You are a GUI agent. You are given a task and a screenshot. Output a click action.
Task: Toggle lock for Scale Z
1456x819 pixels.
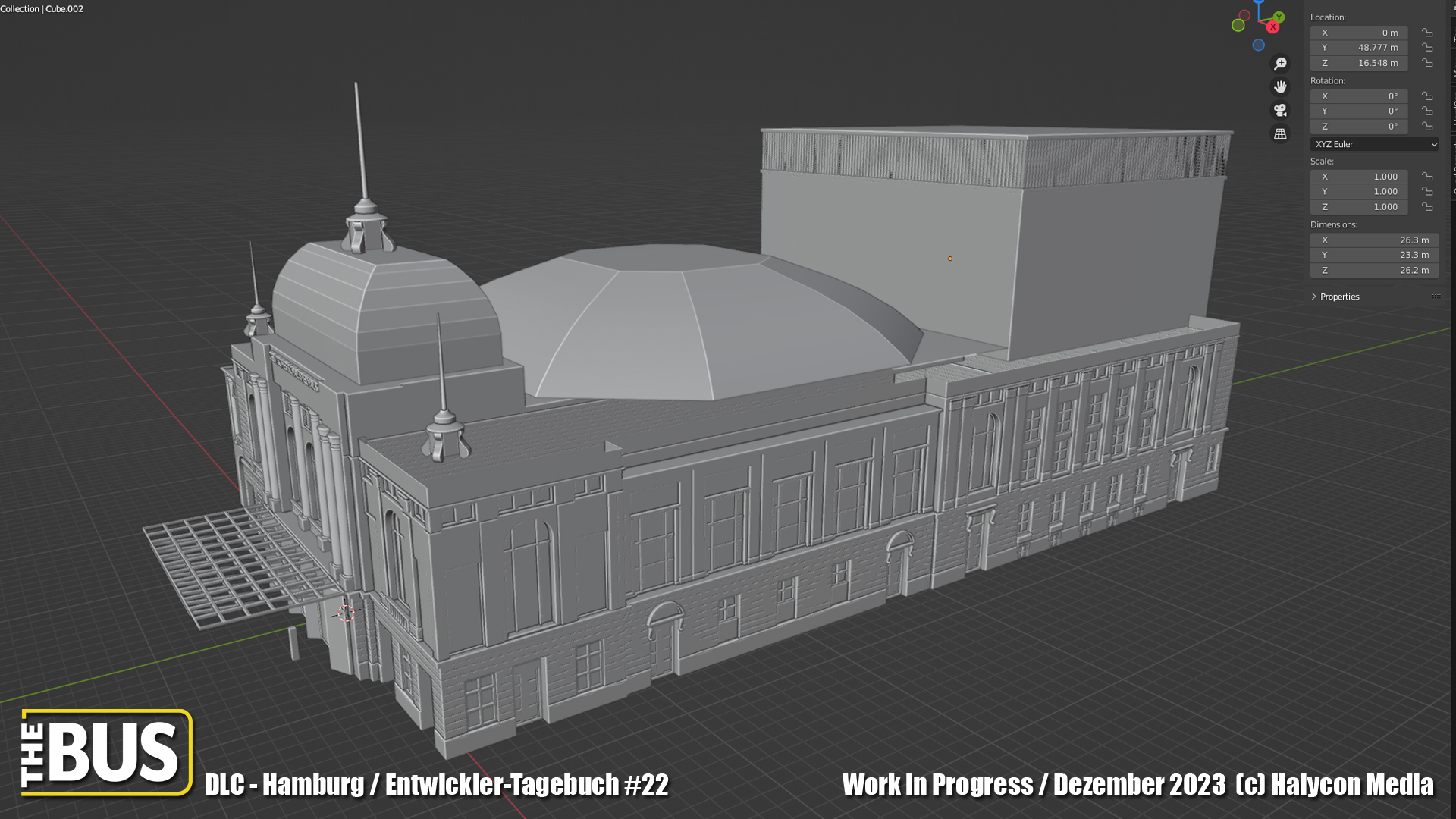tap(1427, 207)
